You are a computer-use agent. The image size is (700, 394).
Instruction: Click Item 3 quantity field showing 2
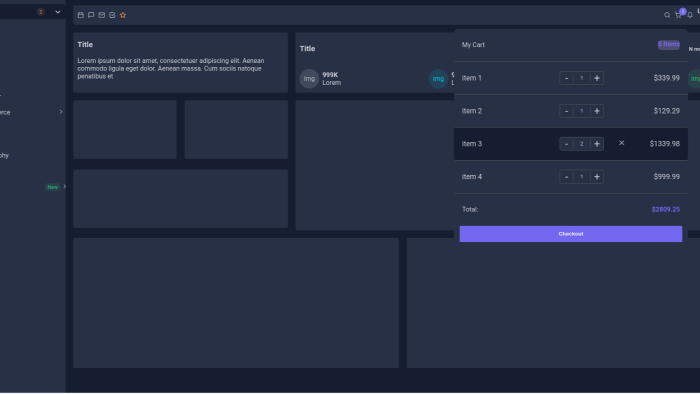[582, 144]
